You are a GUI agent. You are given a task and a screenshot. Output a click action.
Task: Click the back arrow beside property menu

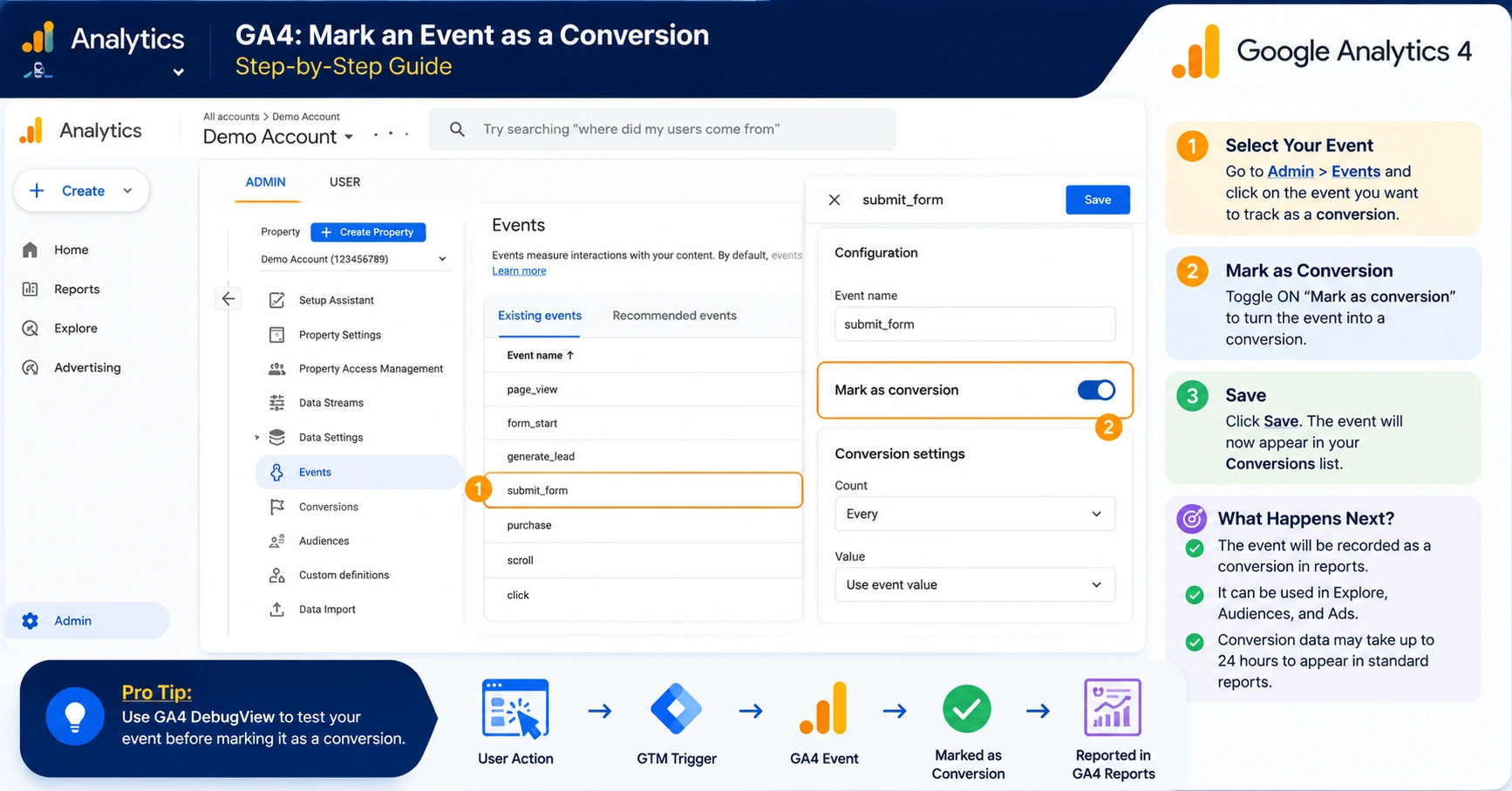point(228,299)
